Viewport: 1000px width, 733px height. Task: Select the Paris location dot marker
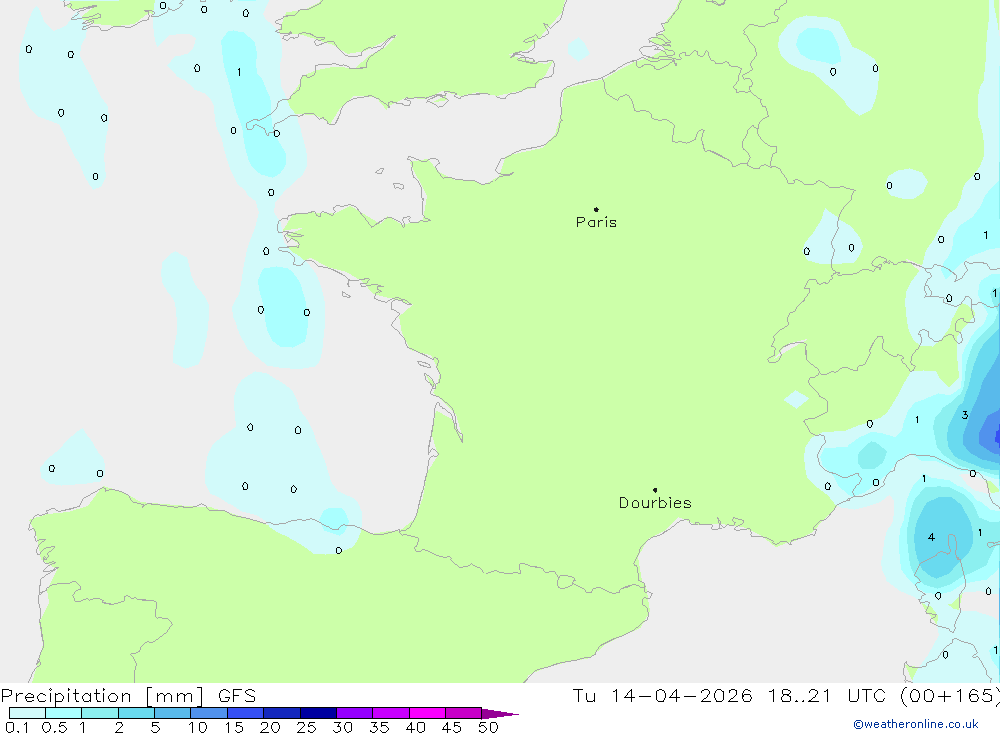596,209
